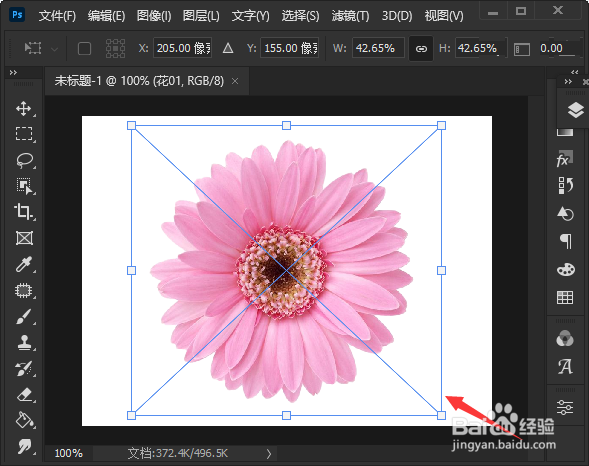Click the W width percentage field
Image resolution: width=589 pixels, height=466 pixels.
click(x=378, y=48)
